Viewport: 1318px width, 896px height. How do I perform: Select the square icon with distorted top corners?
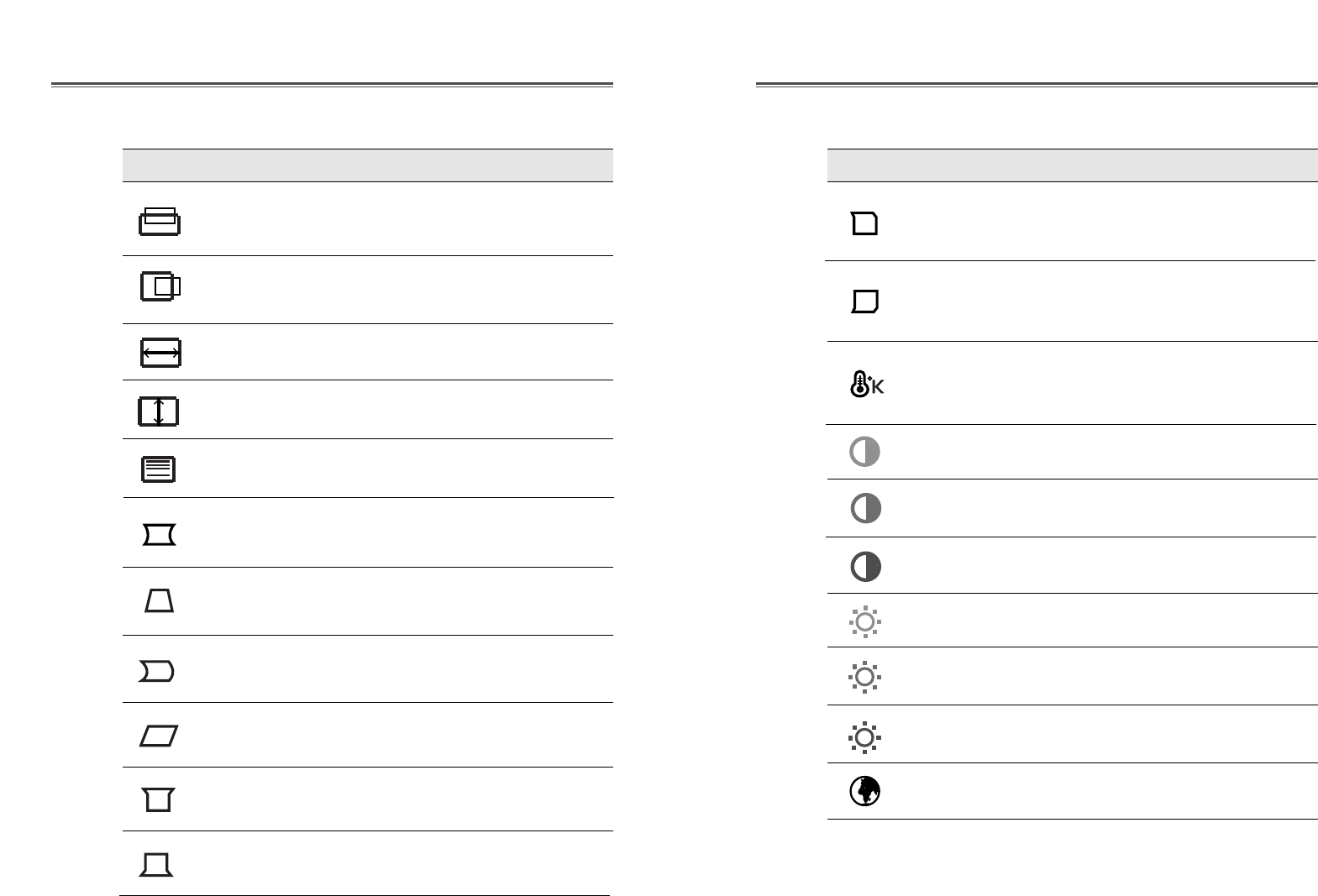point(864,223)
